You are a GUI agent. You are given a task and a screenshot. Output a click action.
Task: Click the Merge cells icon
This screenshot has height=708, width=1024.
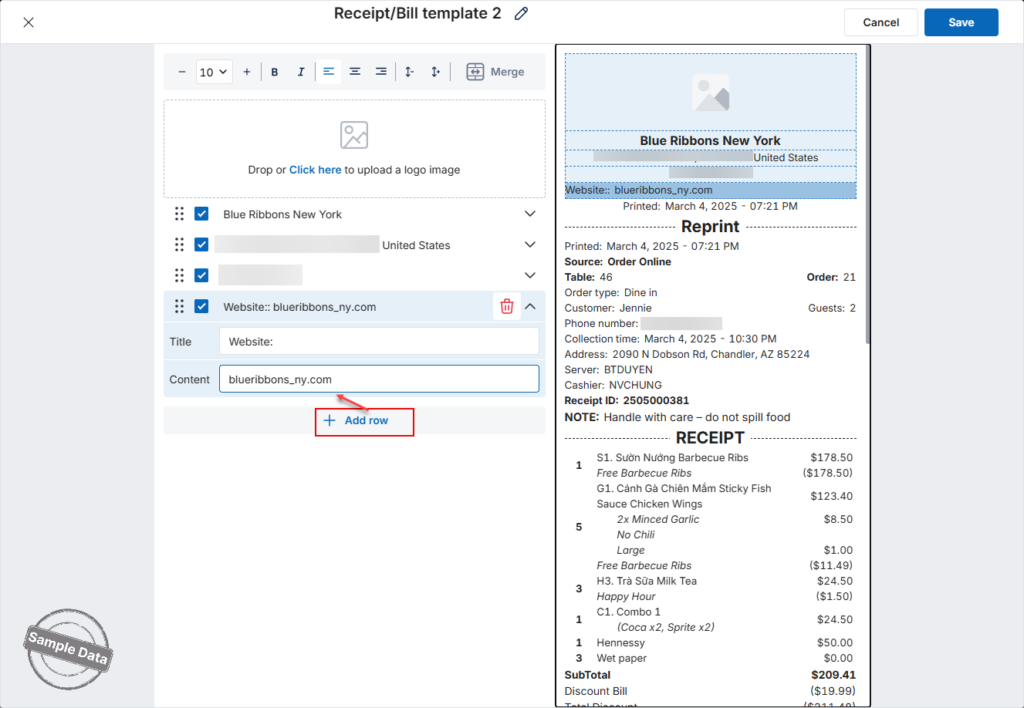475,72
